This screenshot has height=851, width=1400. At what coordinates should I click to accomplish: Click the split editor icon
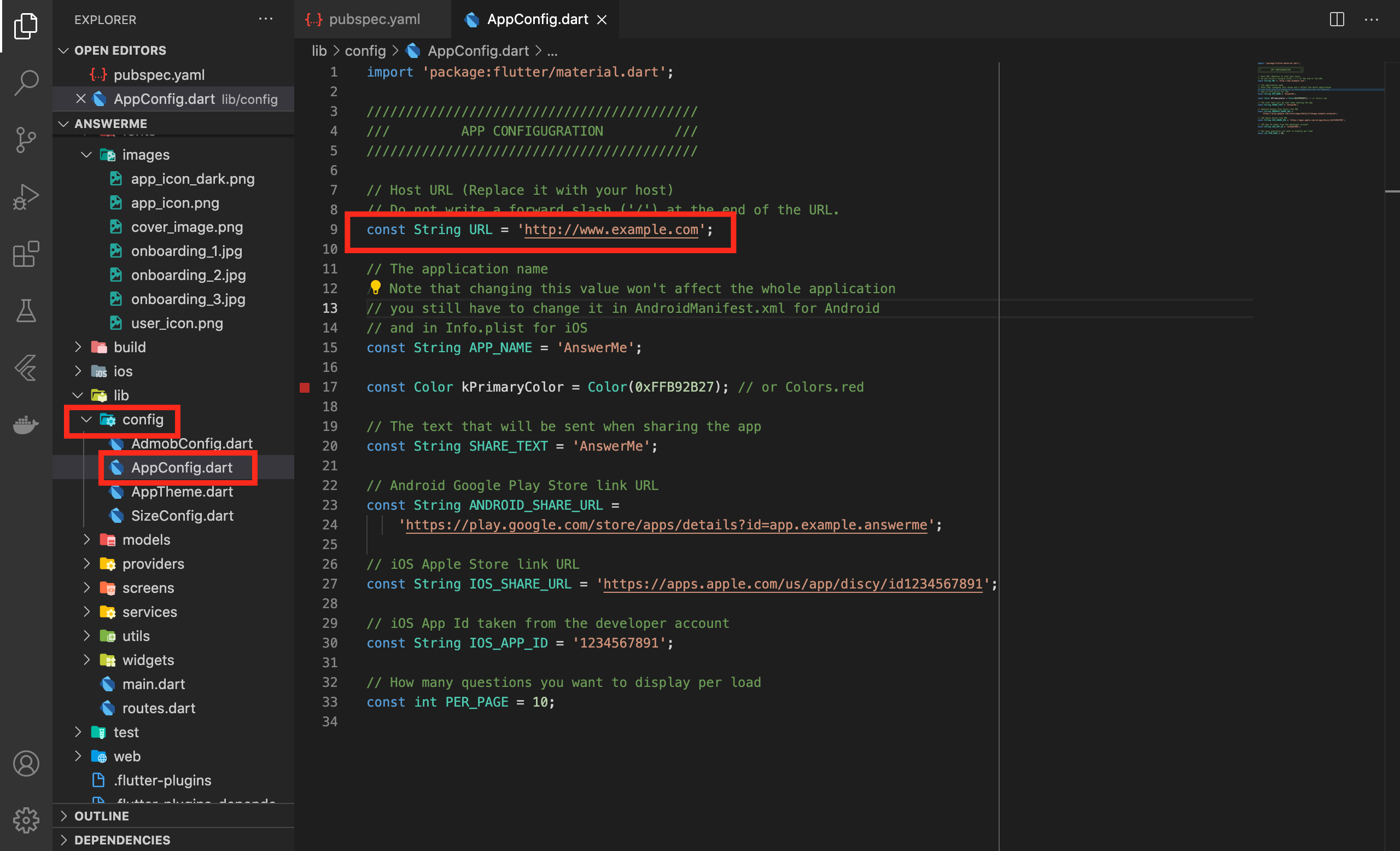tap(1337, 19)
